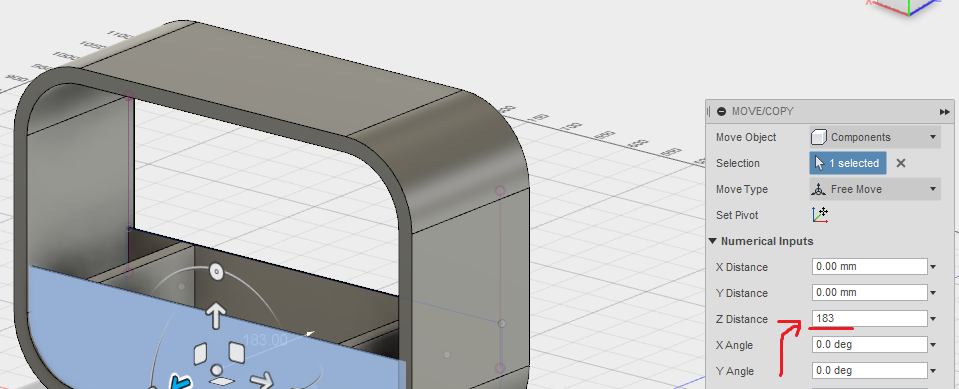Open the Move Type Free Move dropdown

click(x=875, y=189)
